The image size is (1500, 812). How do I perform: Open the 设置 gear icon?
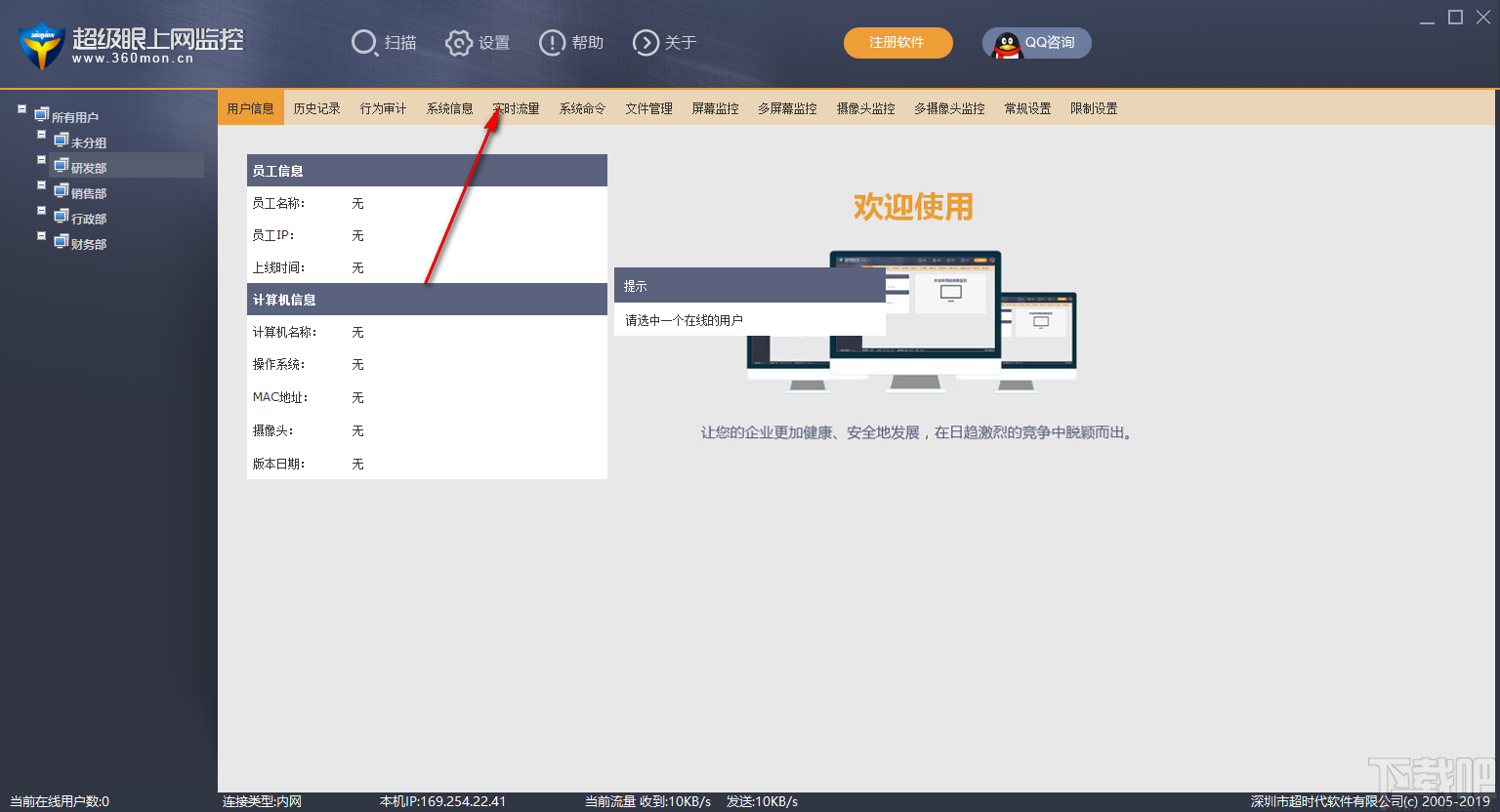point(458,42)
